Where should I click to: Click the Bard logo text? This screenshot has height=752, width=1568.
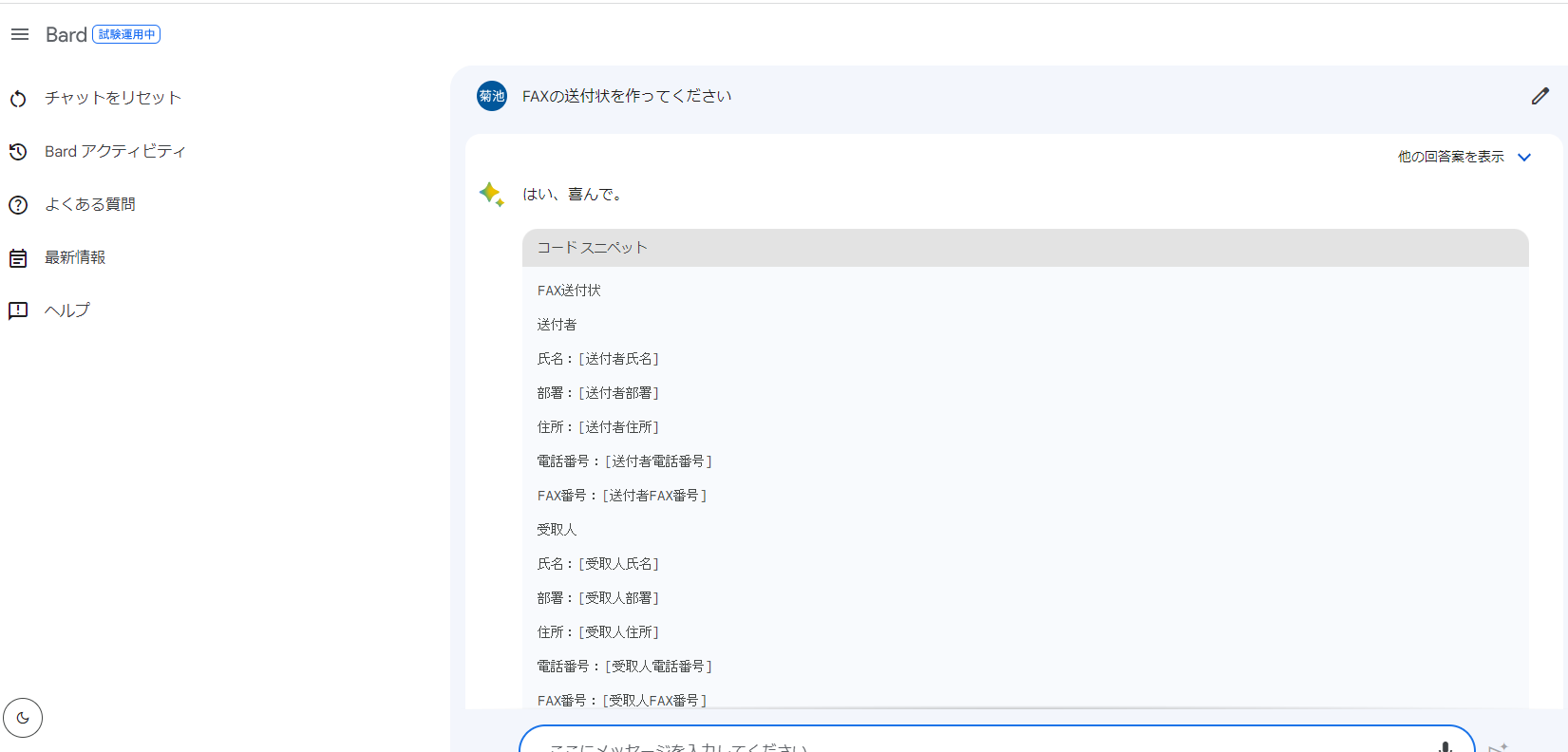[x=66, y=35]
